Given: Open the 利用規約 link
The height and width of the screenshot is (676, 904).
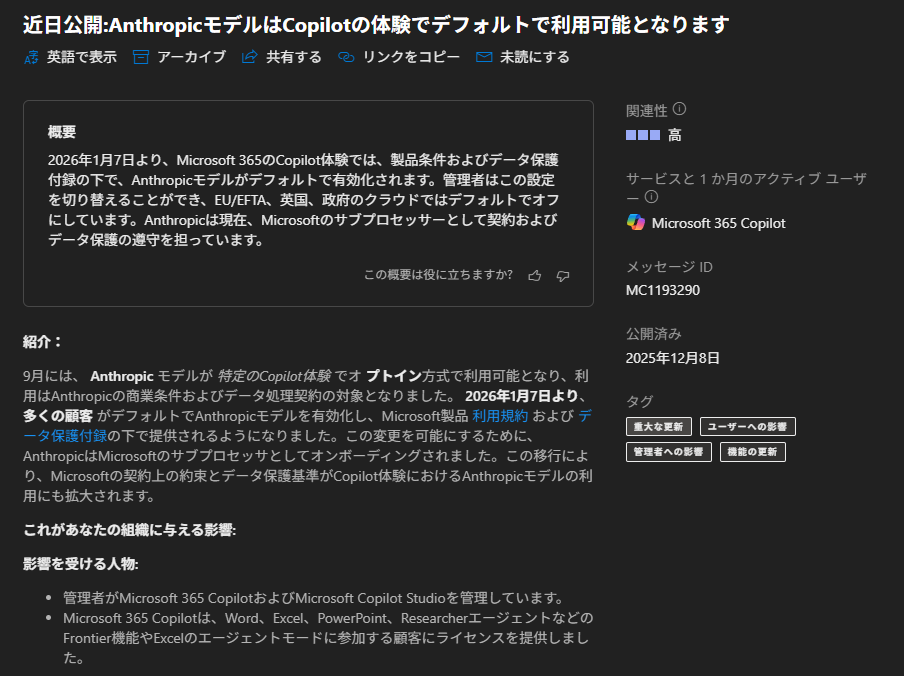Looking at the screenshot, I should pyautogui.click(x=500, y=415).
